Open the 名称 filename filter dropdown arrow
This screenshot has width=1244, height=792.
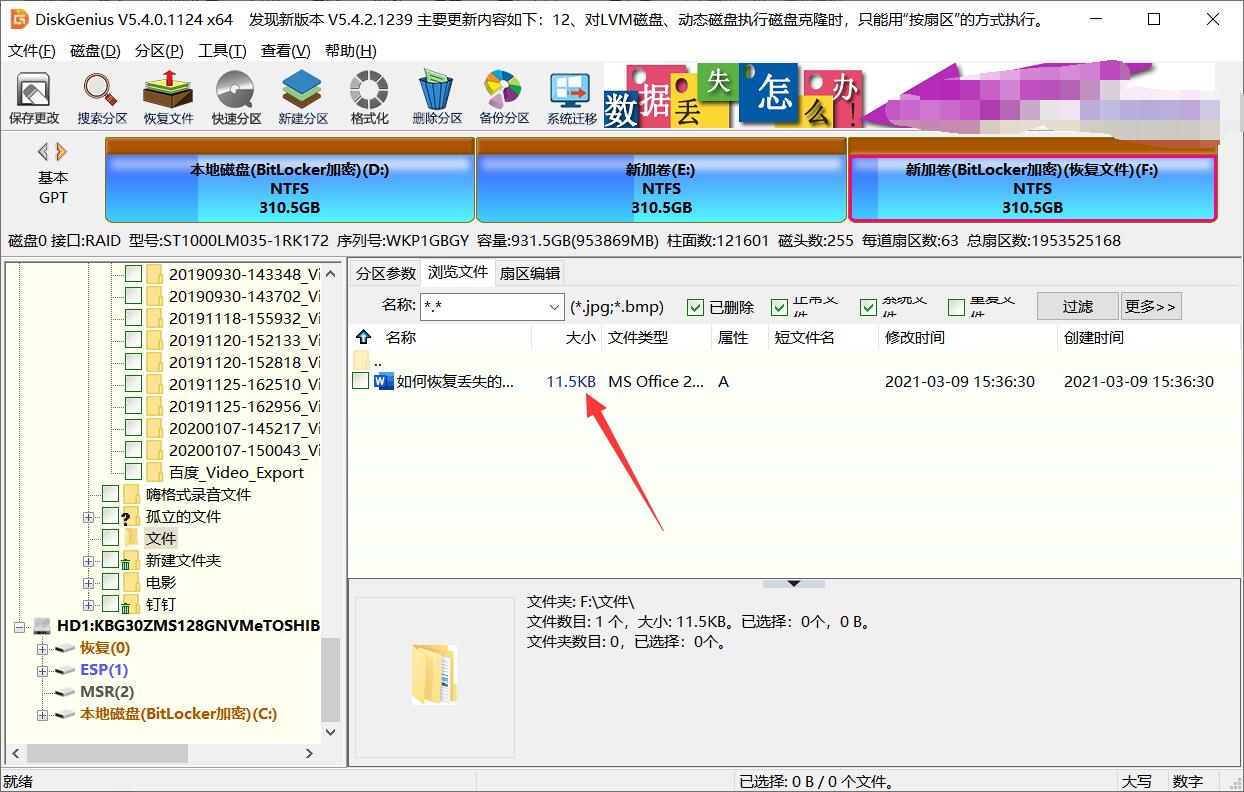coord(554,307)
